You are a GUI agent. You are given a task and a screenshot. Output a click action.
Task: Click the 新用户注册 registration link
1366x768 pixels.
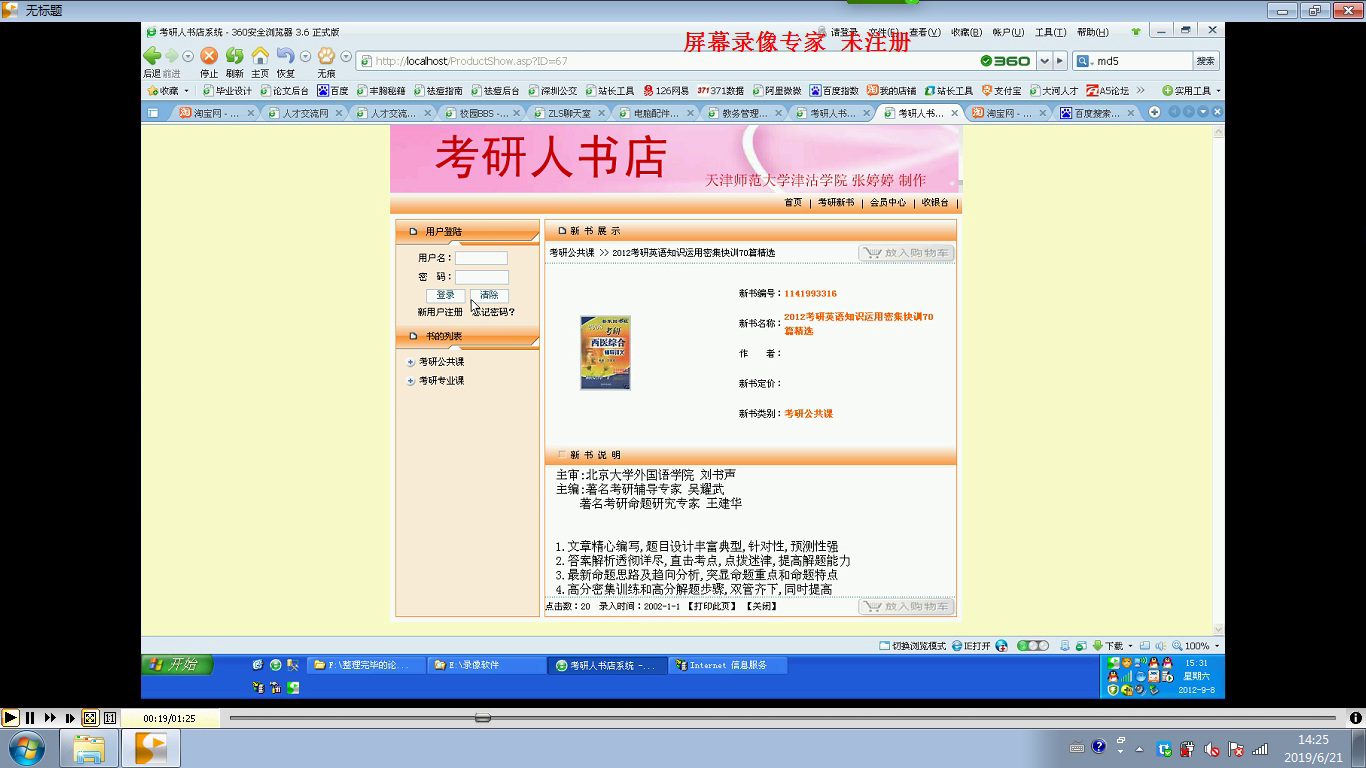pyautogui.click(x=440, y=312)
